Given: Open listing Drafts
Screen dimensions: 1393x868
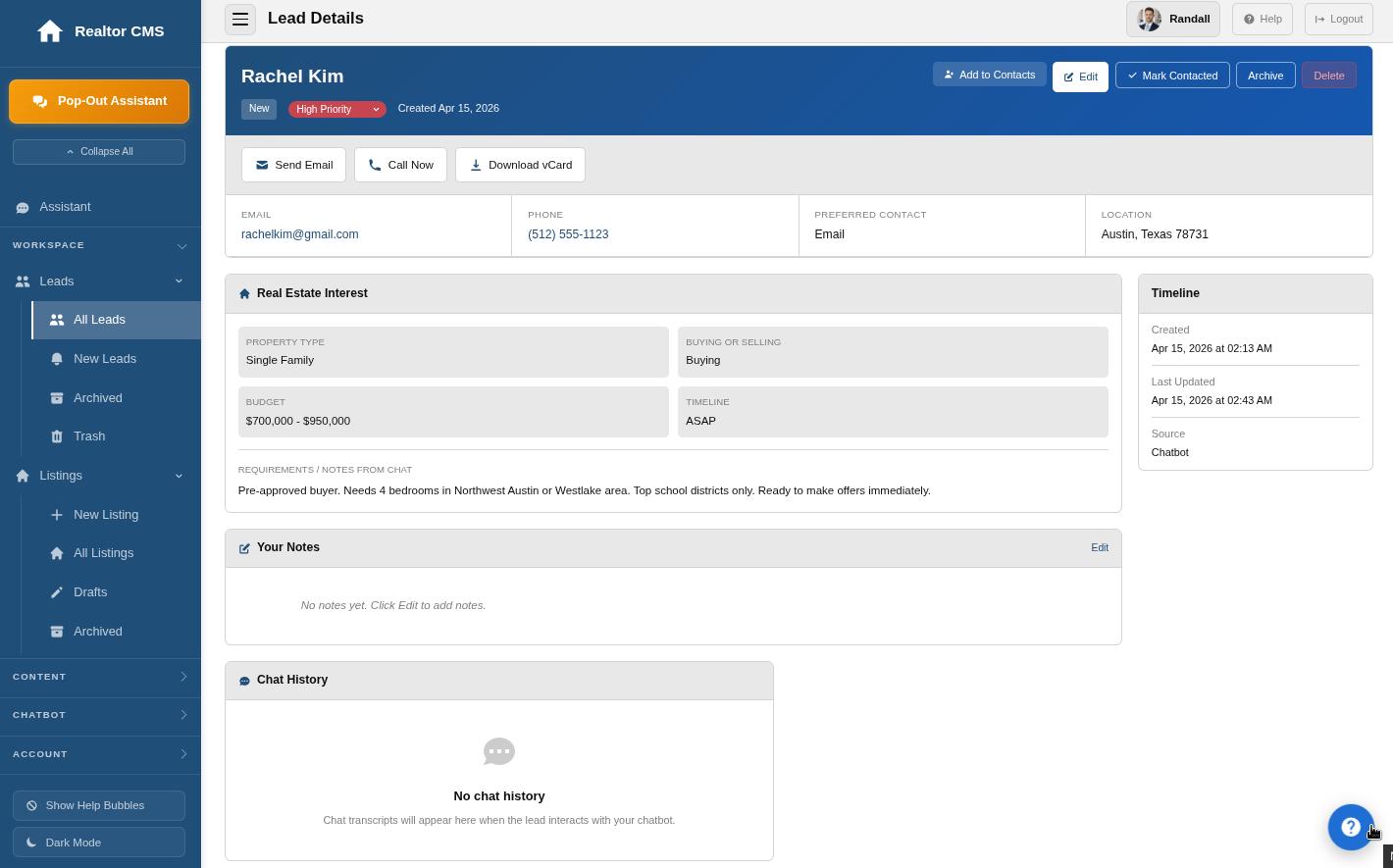Looking at the screenshot, I should (117, 592).
